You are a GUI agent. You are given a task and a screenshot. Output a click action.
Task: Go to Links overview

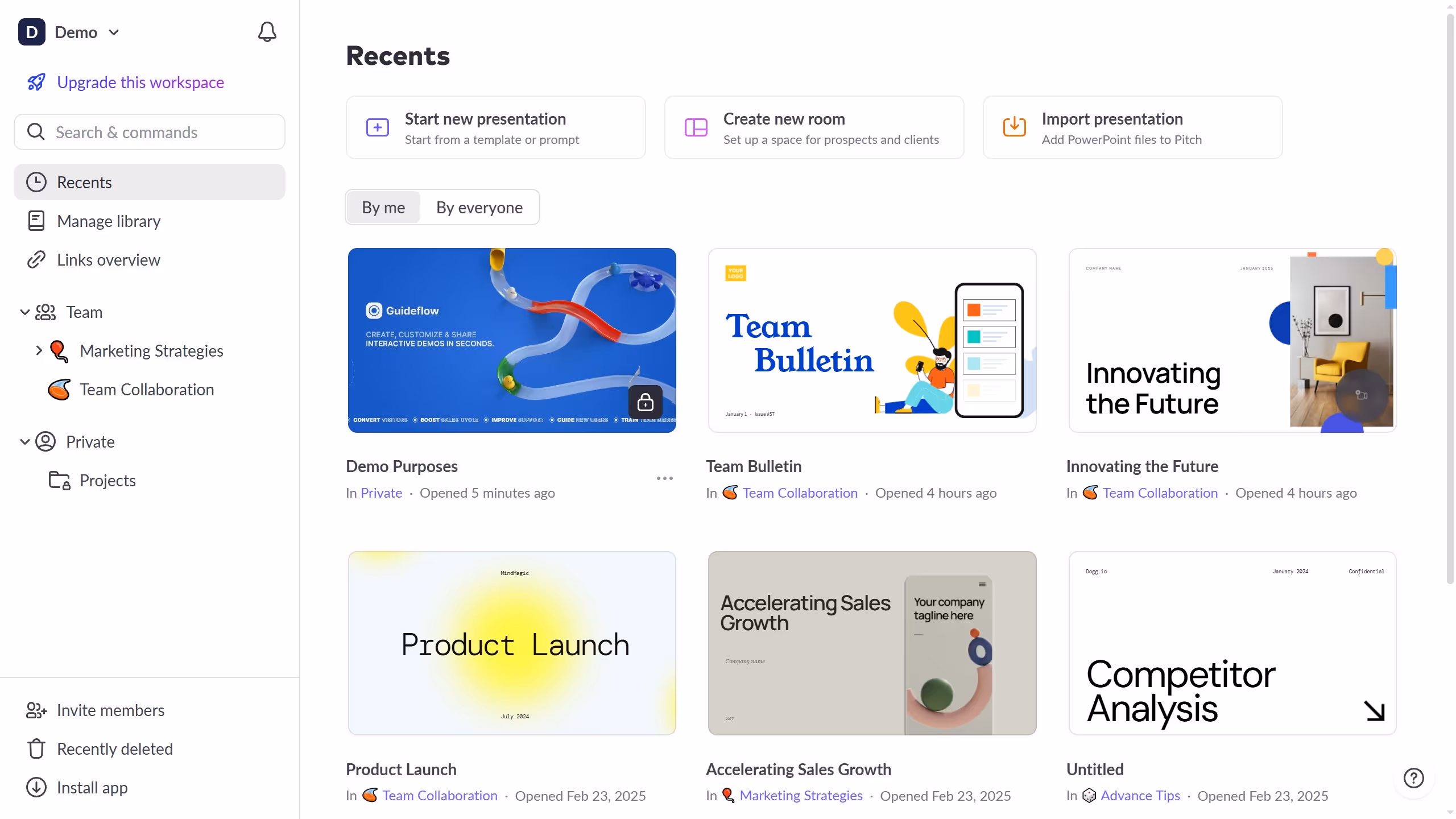(109, 260)
